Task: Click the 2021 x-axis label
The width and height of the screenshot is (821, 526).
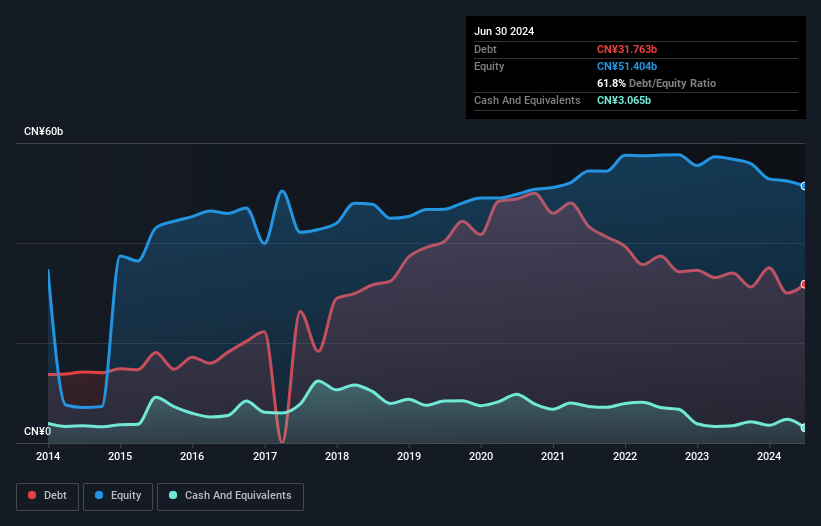Action: point(553,456)
